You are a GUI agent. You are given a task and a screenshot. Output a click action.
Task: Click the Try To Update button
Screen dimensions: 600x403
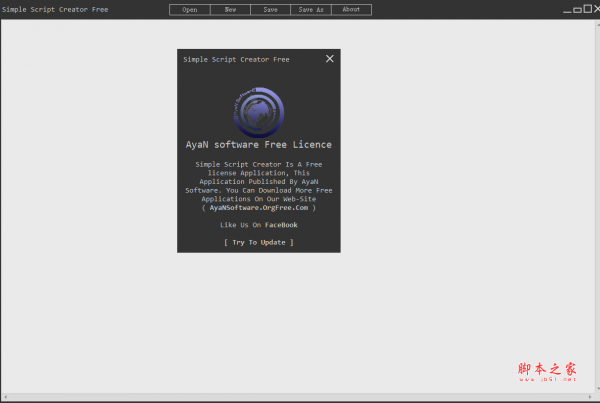coord(258,242)
